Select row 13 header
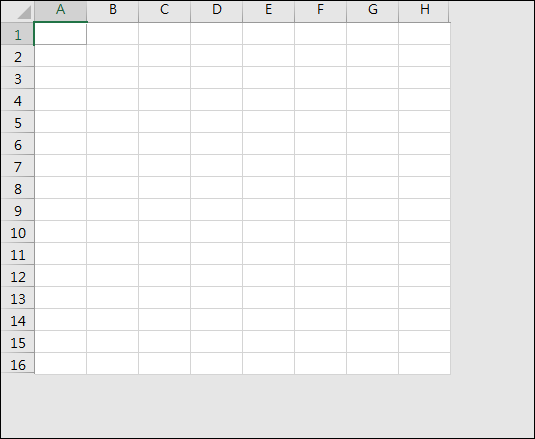The image size is (535, 439). tap(18, 298)
